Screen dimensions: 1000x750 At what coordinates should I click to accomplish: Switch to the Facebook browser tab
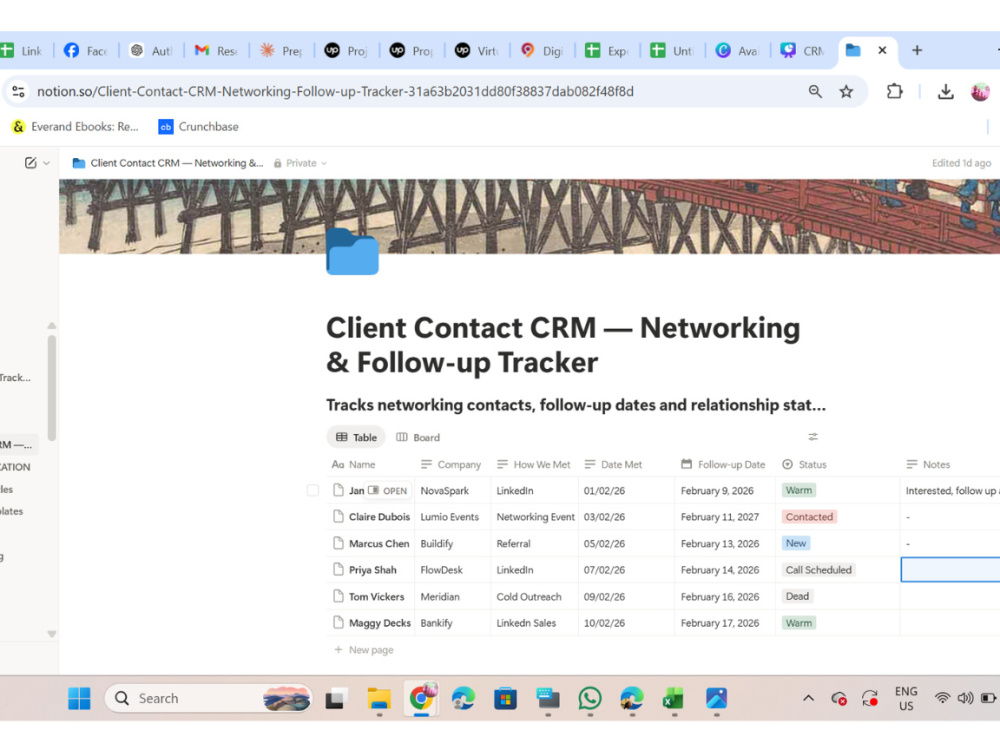(x=86, y=50)
